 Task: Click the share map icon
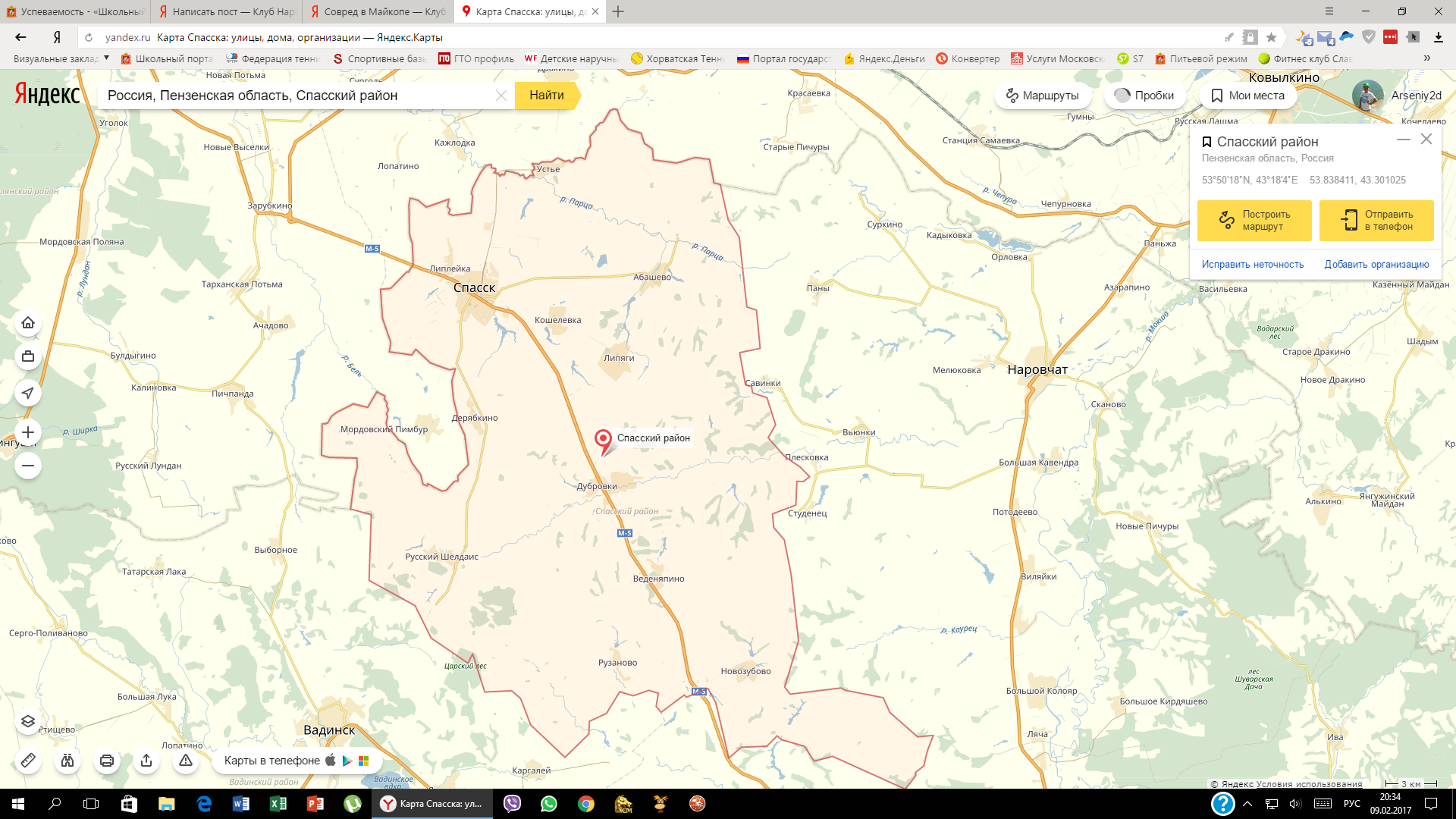(145, 761)
